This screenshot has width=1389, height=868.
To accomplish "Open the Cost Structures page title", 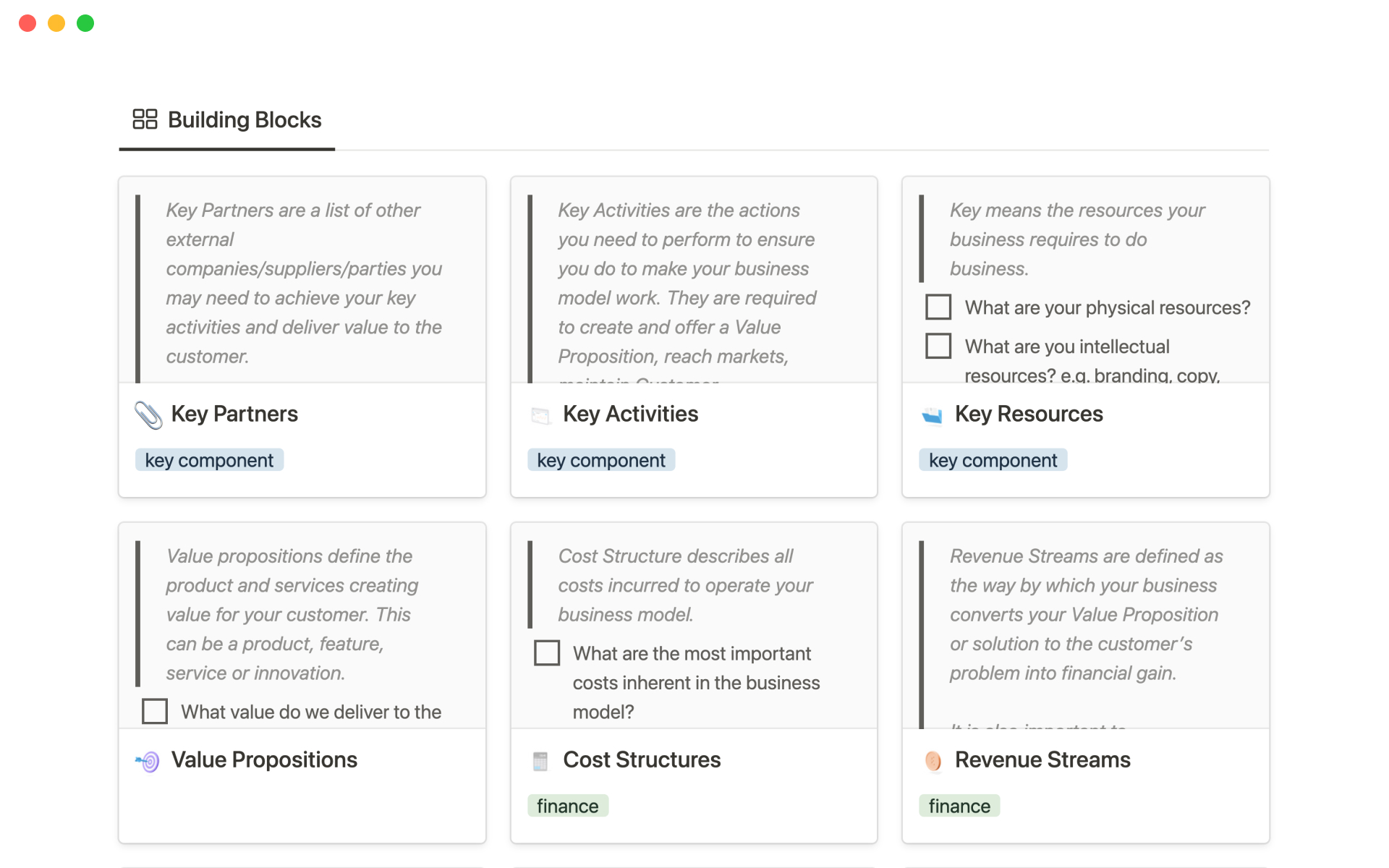I will click(x=642, y=759).
